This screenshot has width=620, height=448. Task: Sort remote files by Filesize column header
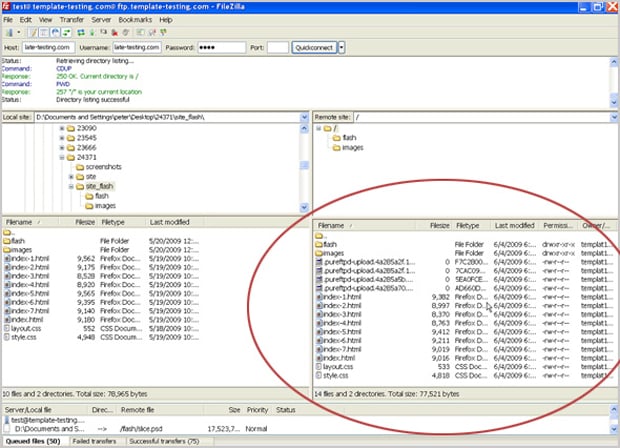coord(439,226)
